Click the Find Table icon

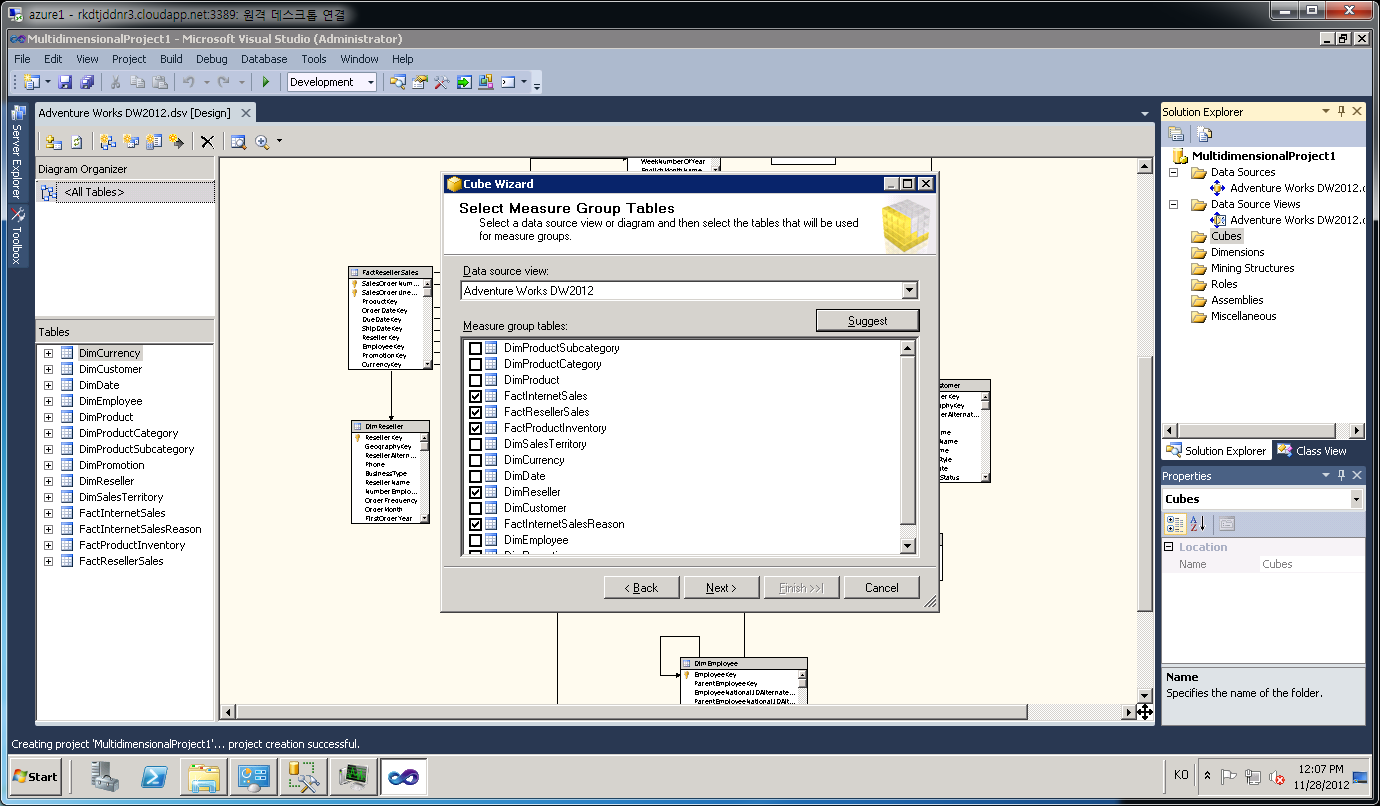[x=238, y=142]
